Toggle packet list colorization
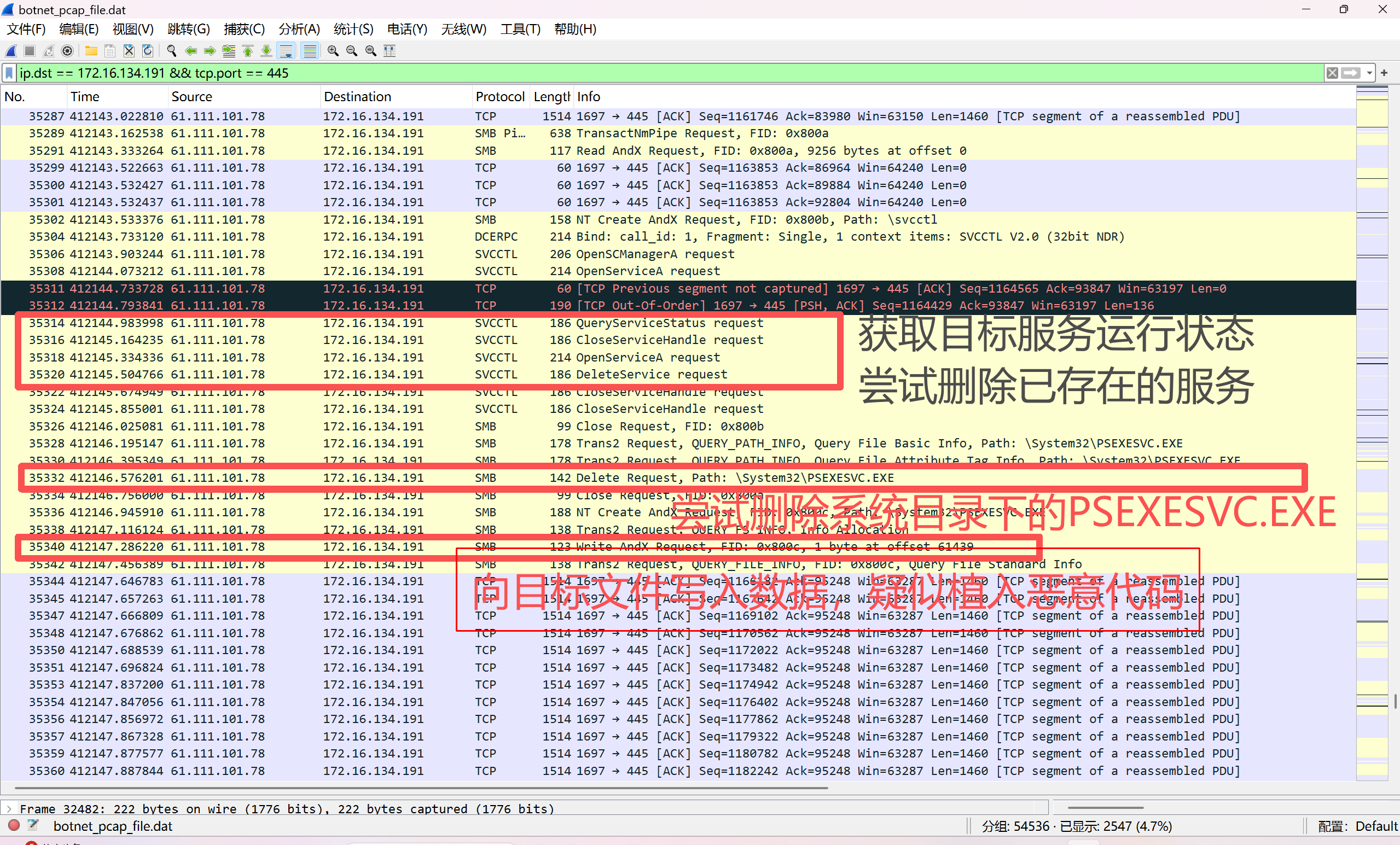The image size is (1400, 845). (x=310, y=51)
